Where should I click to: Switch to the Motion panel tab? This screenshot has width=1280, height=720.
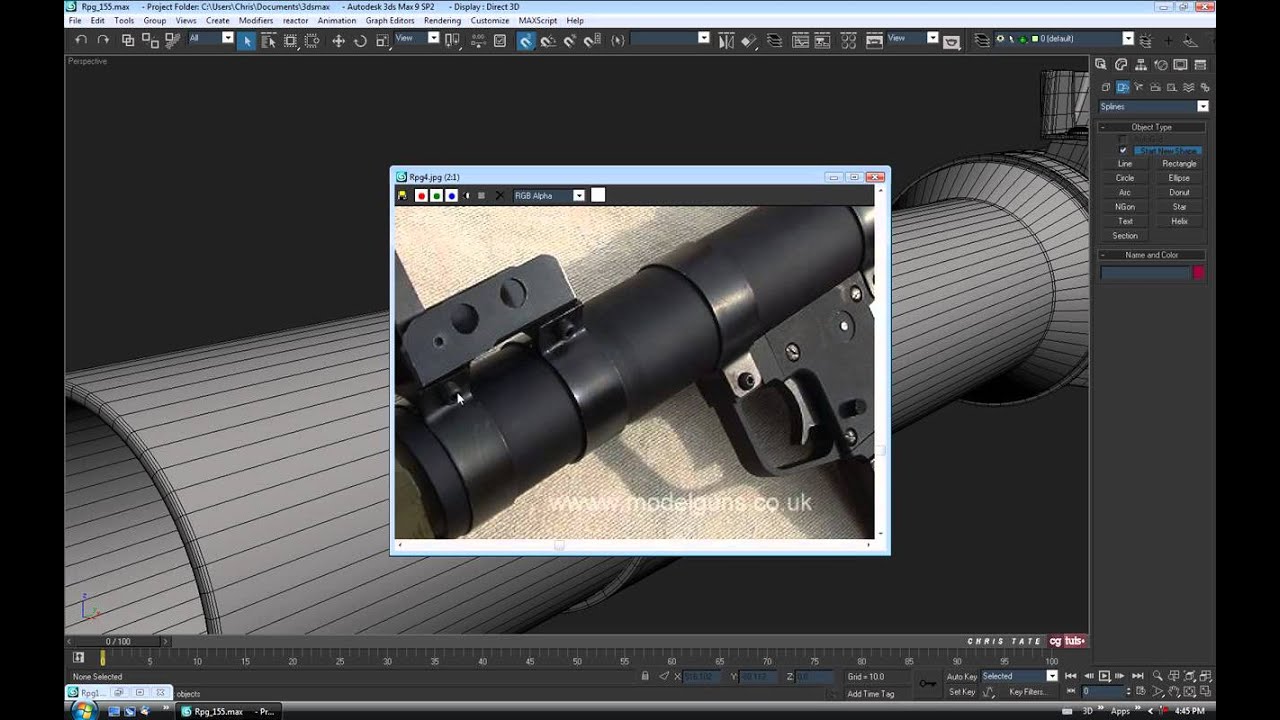click(x=1161, y=65)
